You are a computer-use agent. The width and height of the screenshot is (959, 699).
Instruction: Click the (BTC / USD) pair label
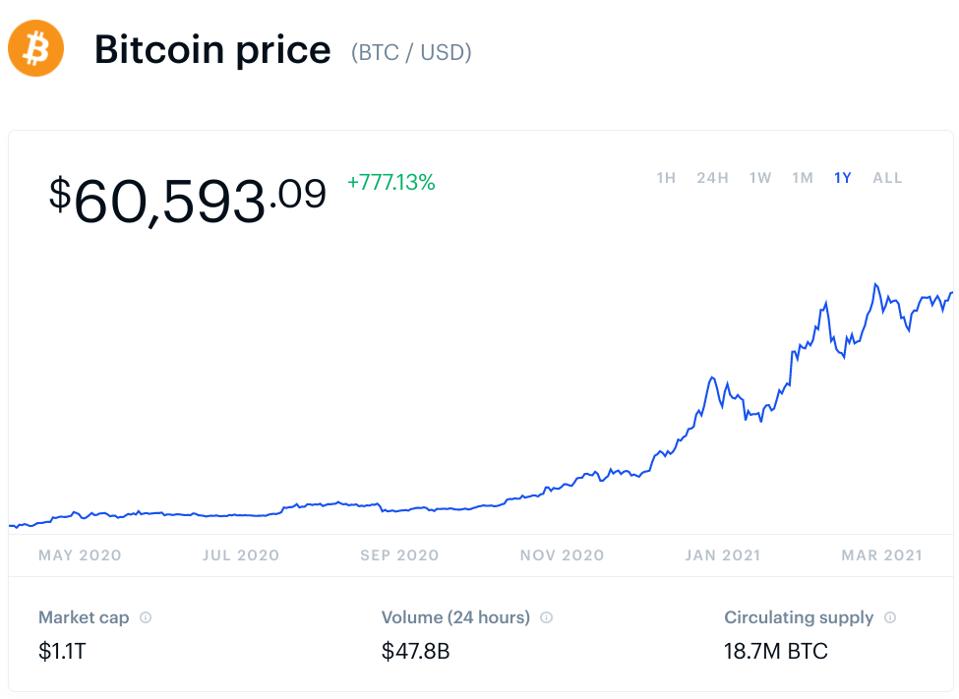coord(411,52)
